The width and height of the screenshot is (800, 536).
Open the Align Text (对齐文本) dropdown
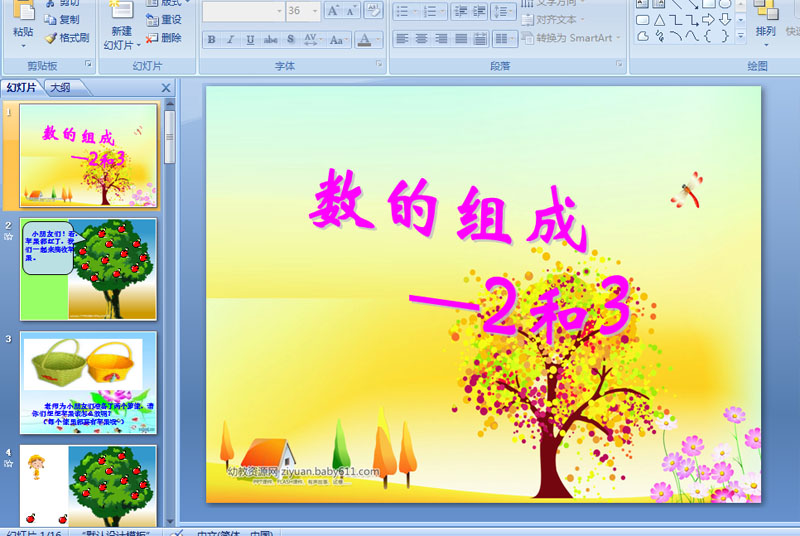[x=553, y=20]
